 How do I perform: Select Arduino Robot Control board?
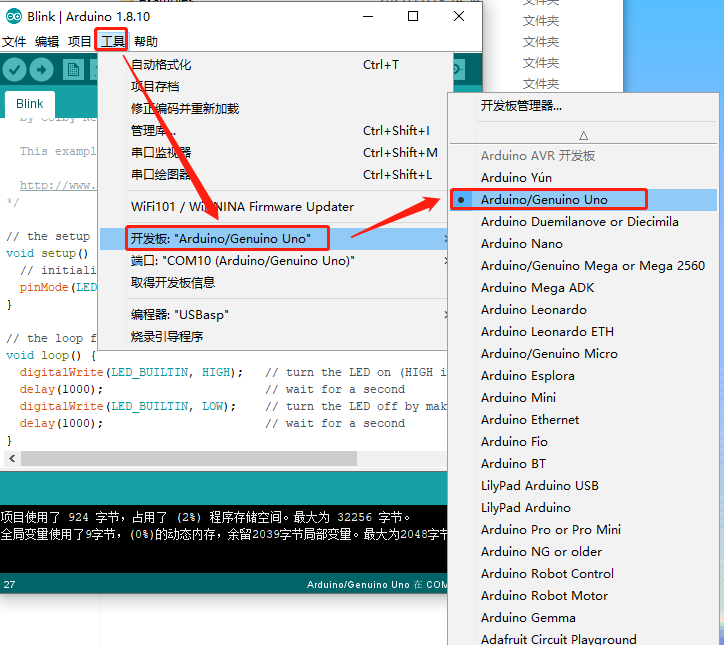point(584,574)
